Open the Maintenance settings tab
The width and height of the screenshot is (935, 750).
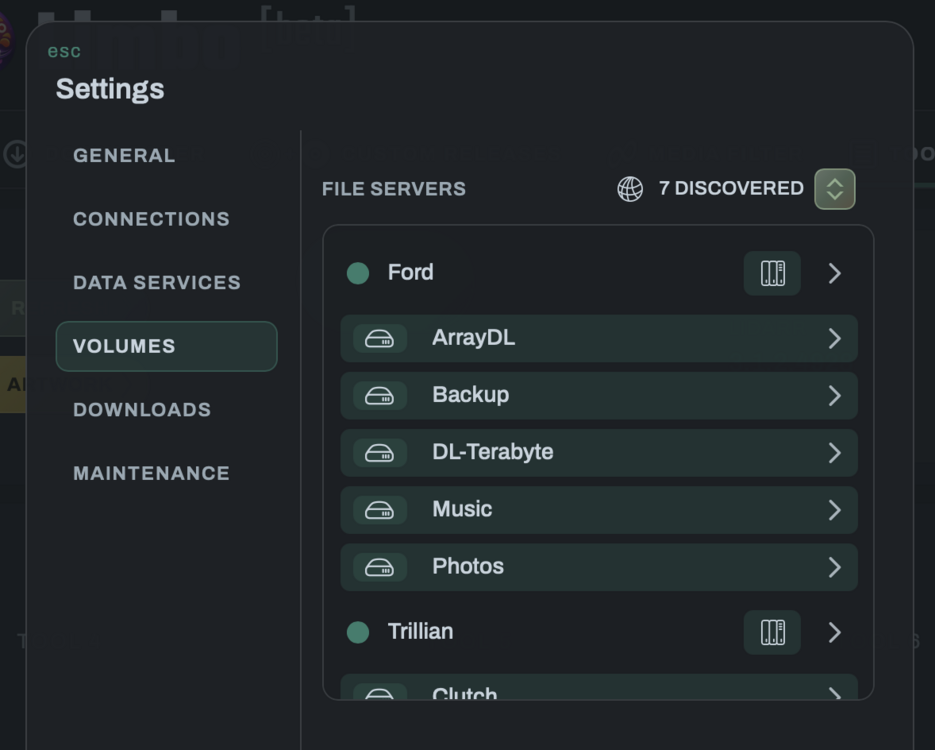point(151,473)
